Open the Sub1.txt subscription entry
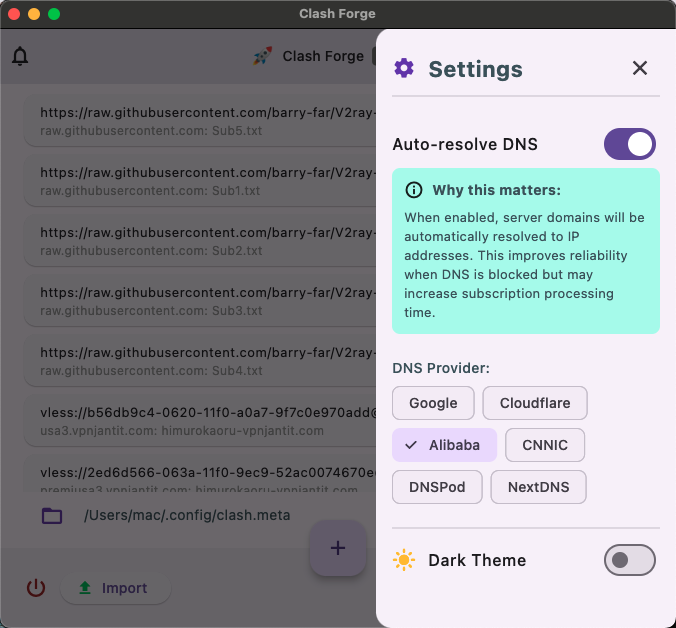Image resolution: width=676 pixels, height=628 pixels. (200, 181)
